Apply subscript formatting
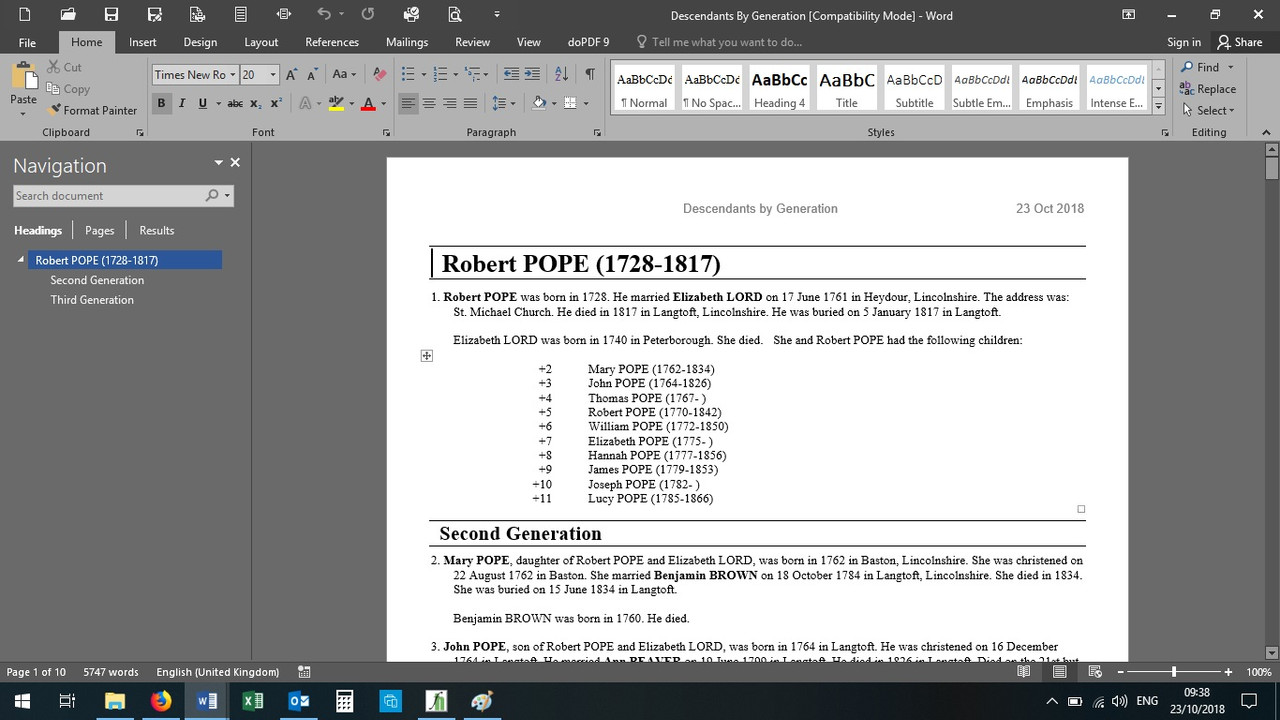 click(256, 103)
